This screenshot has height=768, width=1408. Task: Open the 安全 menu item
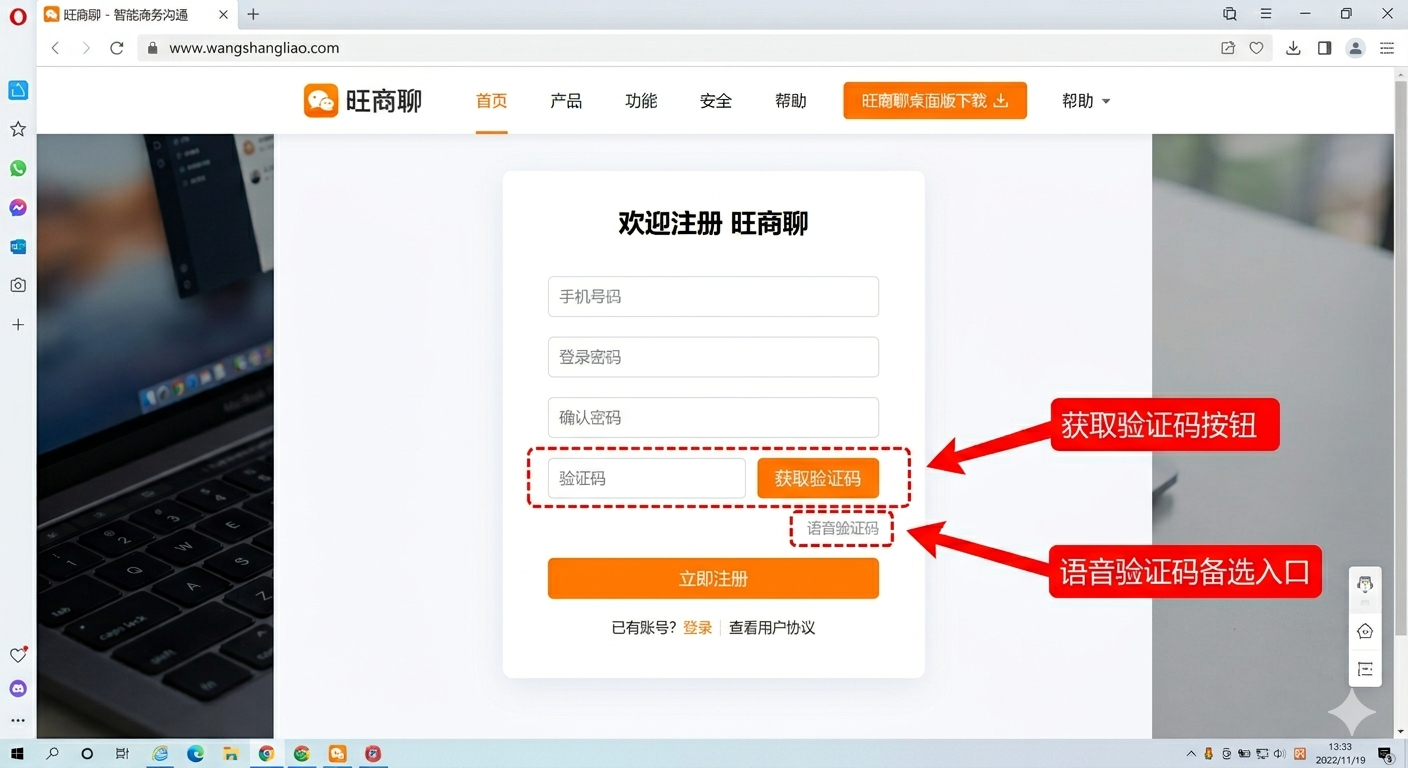click(x=716, y=100)
